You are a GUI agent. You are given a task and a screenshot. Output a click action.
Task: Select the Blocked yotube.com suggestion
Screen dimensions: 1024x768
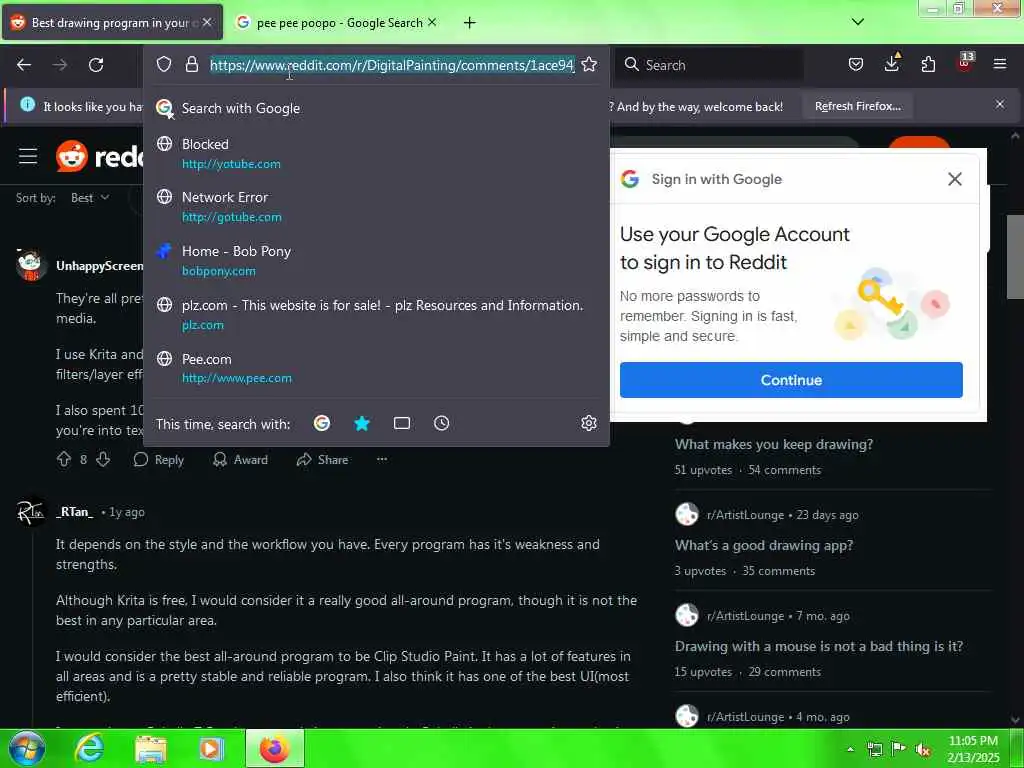click(x=376, y=153)
